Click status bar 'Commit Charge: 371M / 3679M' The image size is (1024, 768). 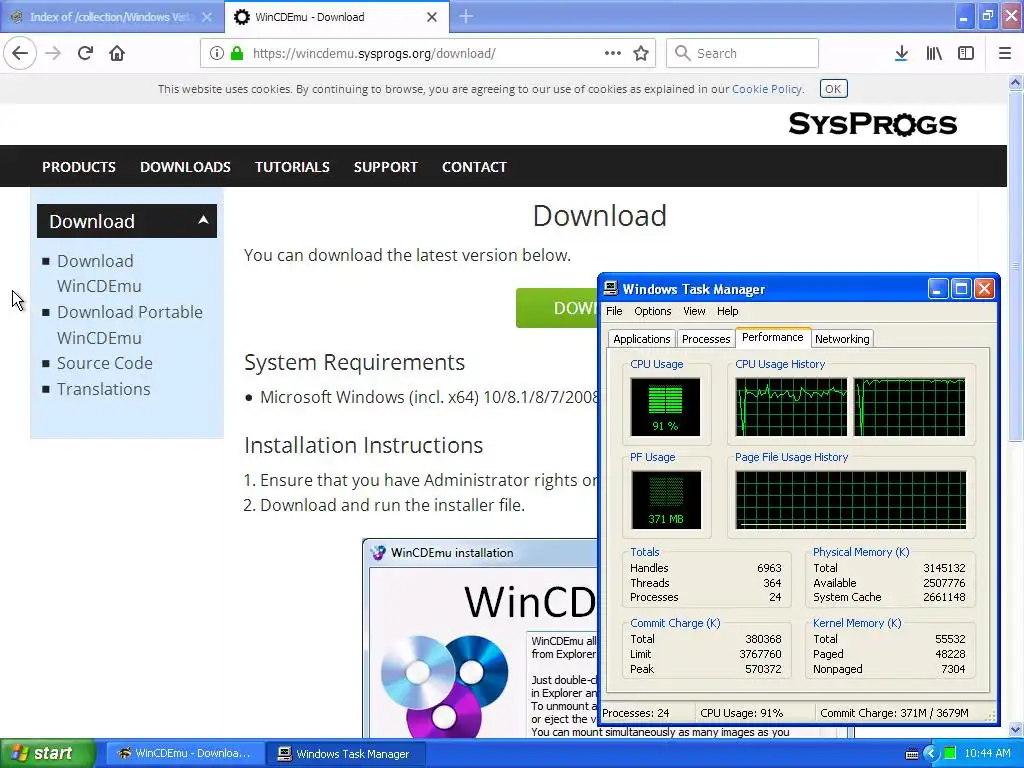[x=894, y=713]
